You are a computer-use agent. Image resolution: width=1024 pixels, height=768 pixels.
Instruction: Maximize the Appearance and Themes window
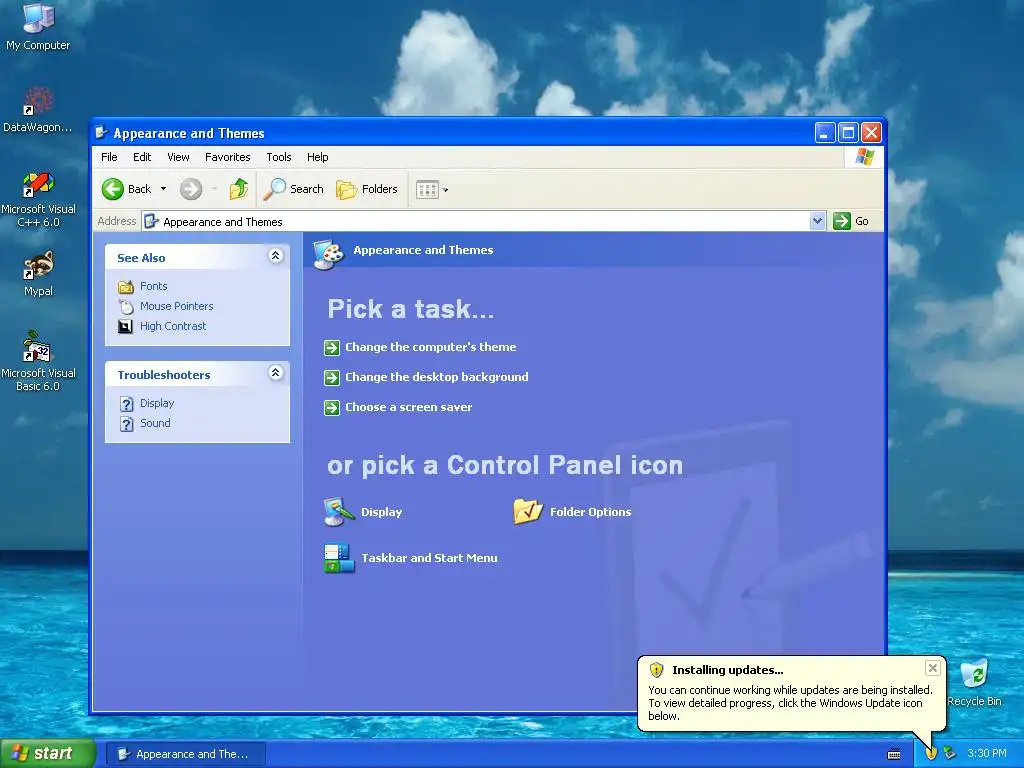coord(848,133)
